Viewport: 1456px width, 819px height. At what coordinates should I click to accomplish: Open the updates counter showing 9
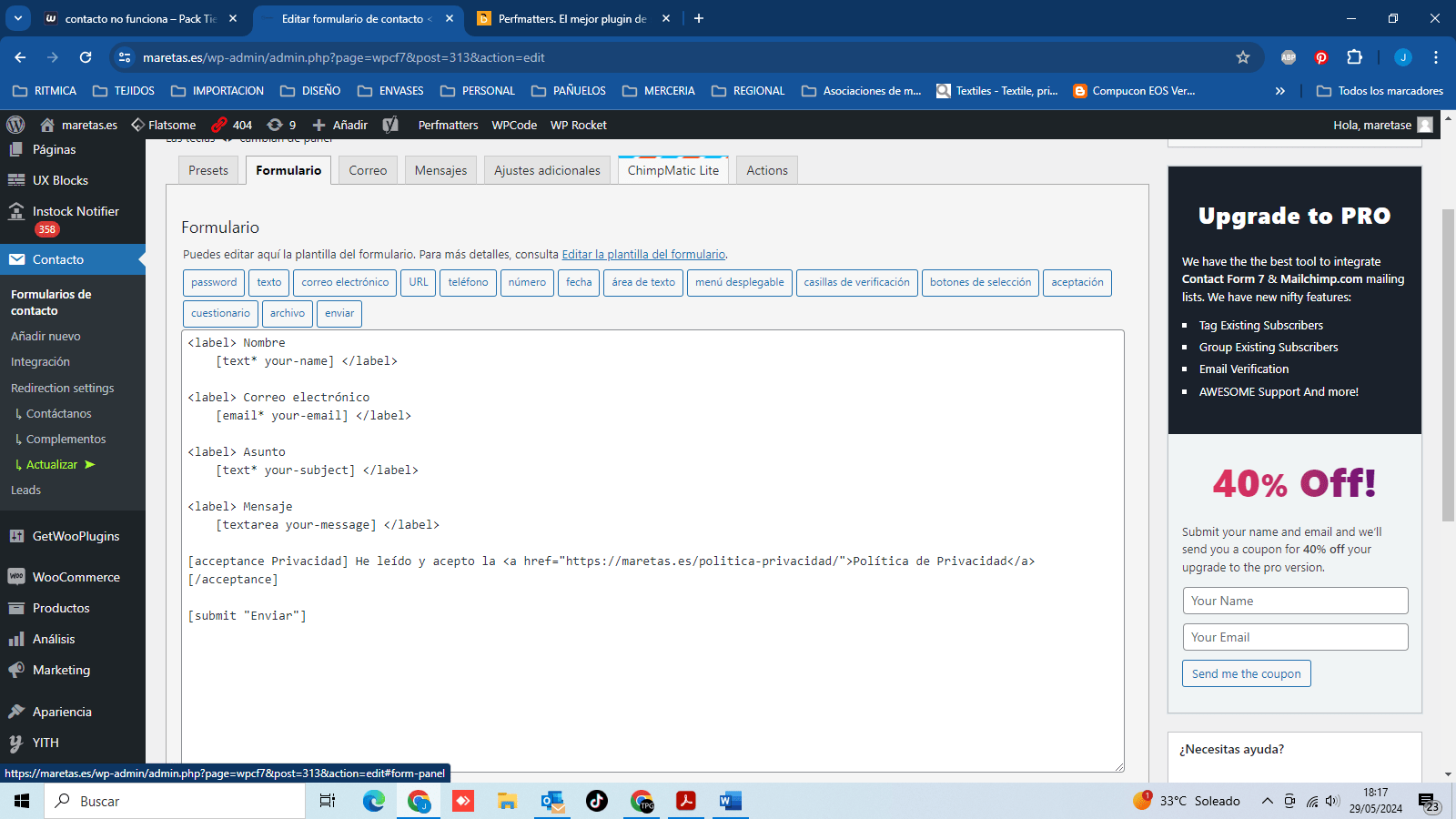pos(281,125)
